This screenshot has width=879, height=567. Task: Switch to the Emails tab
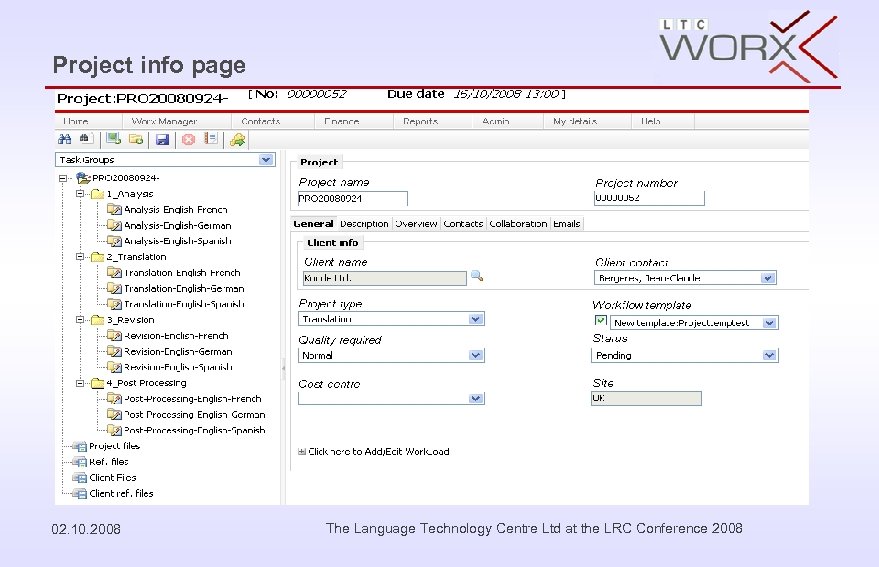[567, 224]
